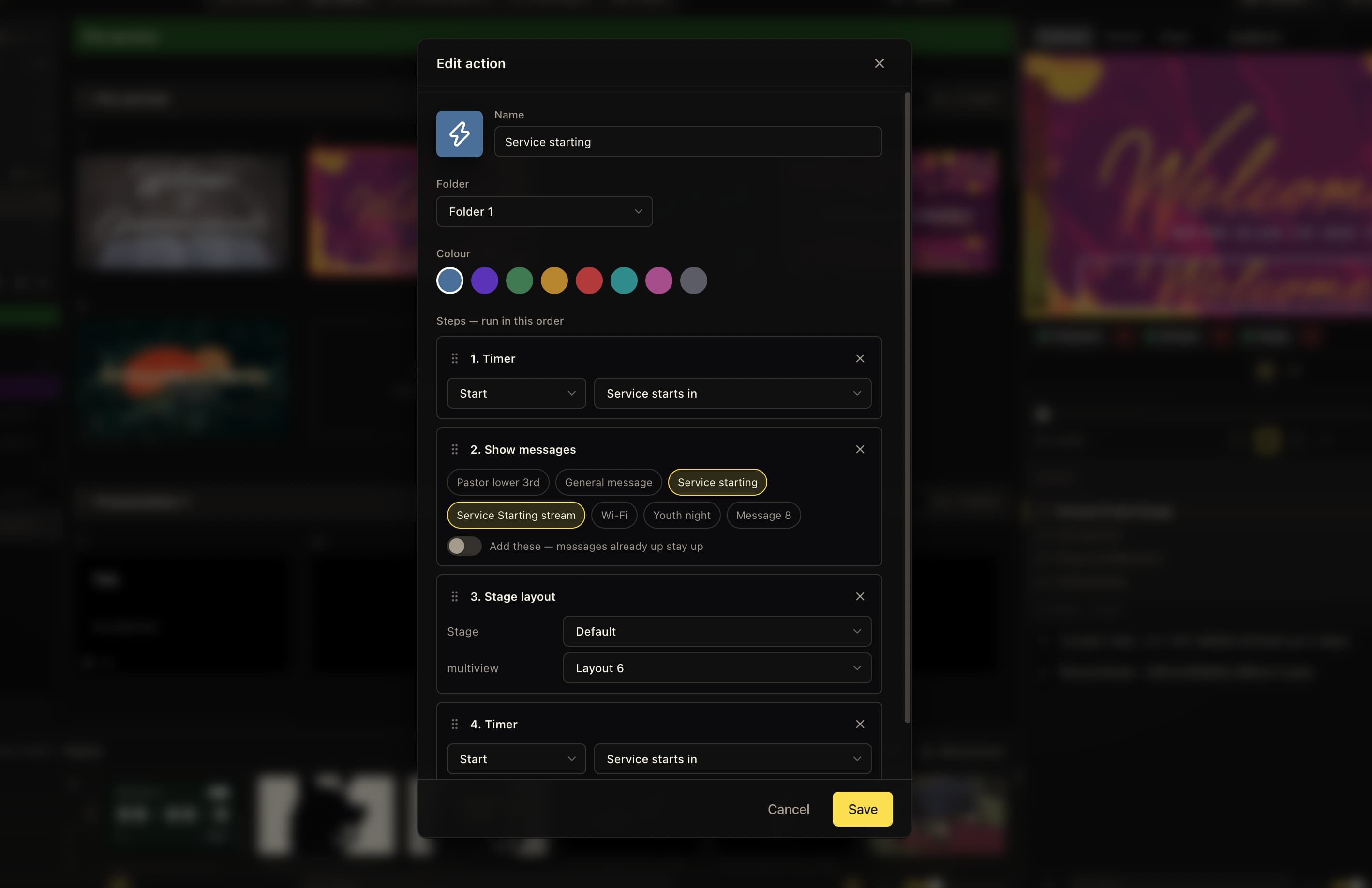Viewport: 1372px width, 888px height.
Task: Select the teal colour swatch
Action: [624, 281]
